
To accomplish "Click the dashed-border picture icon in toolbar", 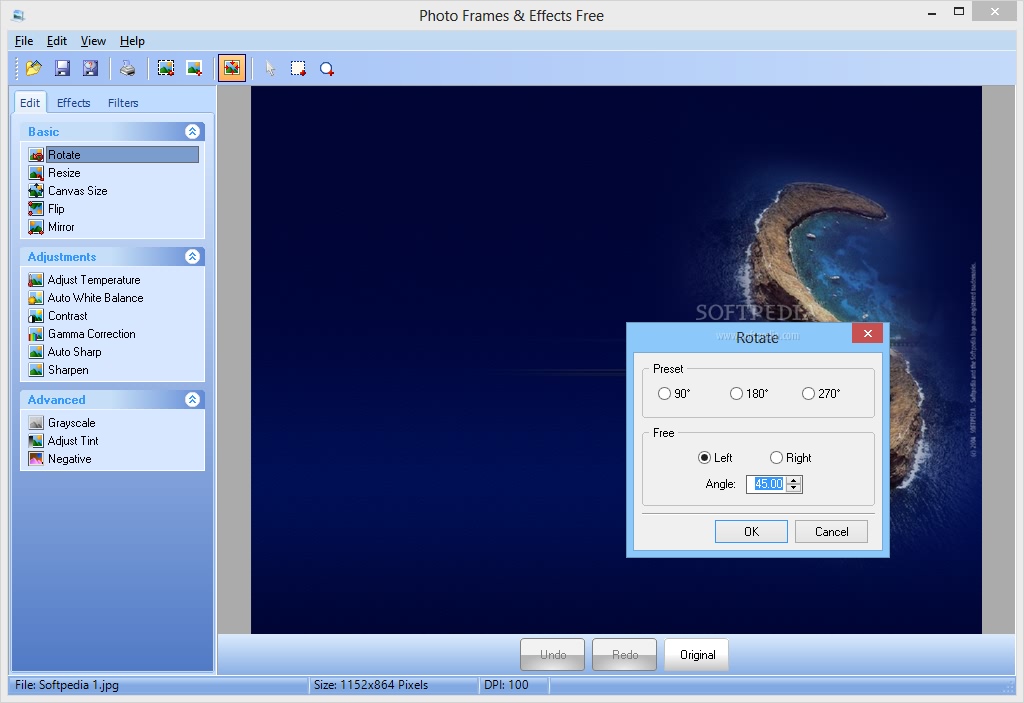I will coord(166,68).
